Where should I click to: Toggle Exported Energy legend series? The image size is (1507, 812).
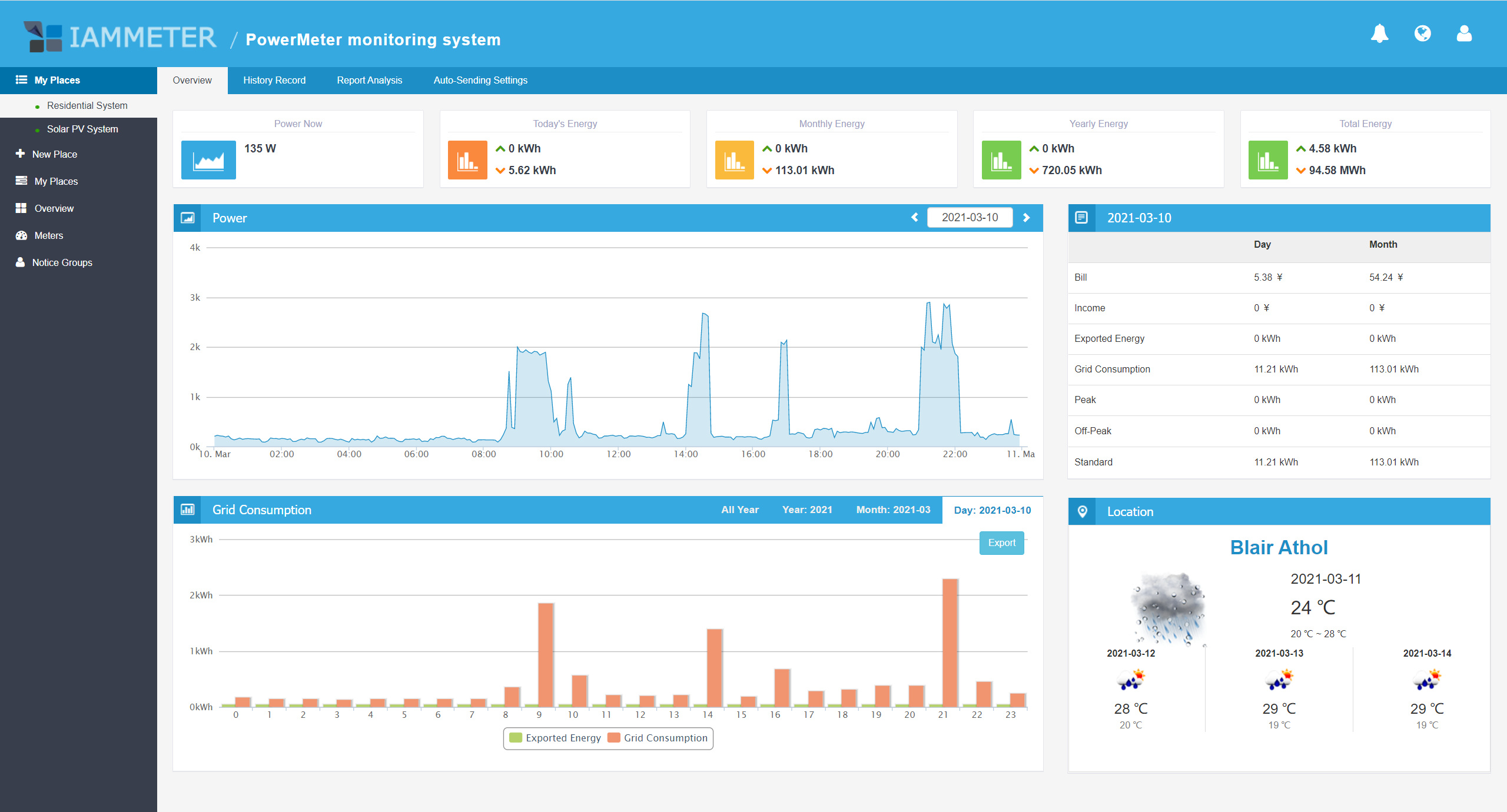555,738
